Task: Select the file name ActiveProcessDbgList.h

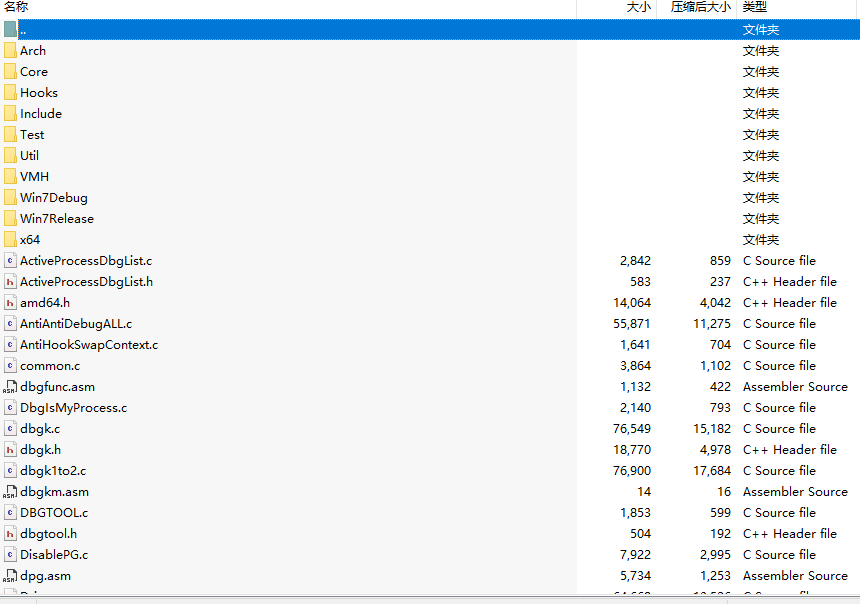Action: tap(87, 282)
